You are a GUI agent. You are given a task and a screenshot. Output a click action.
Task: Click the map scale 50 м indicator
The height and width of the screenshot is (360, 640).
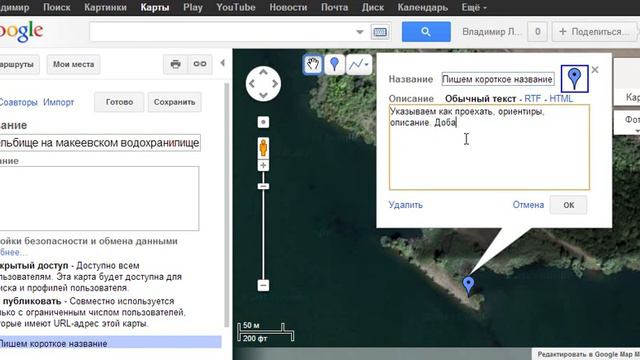click(261, 326)
